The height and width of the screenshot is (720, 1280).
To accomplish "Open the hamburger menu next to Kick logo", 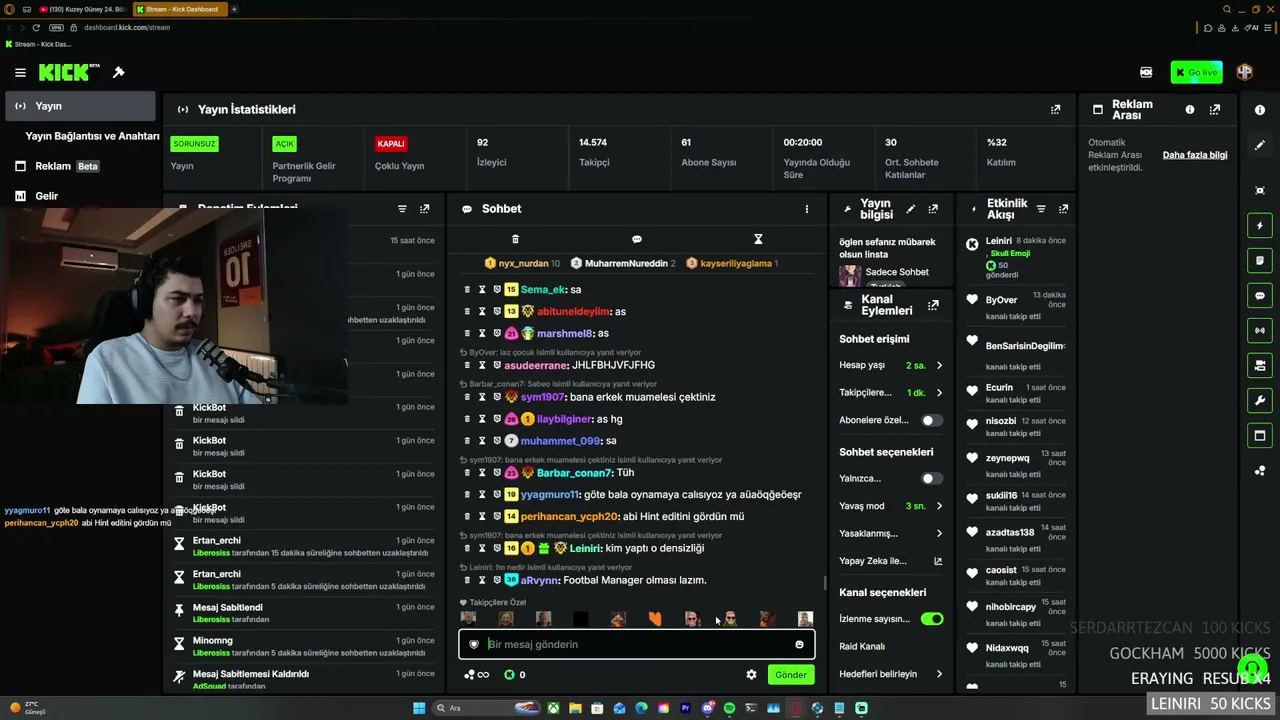I will click(x=20, y=72).
